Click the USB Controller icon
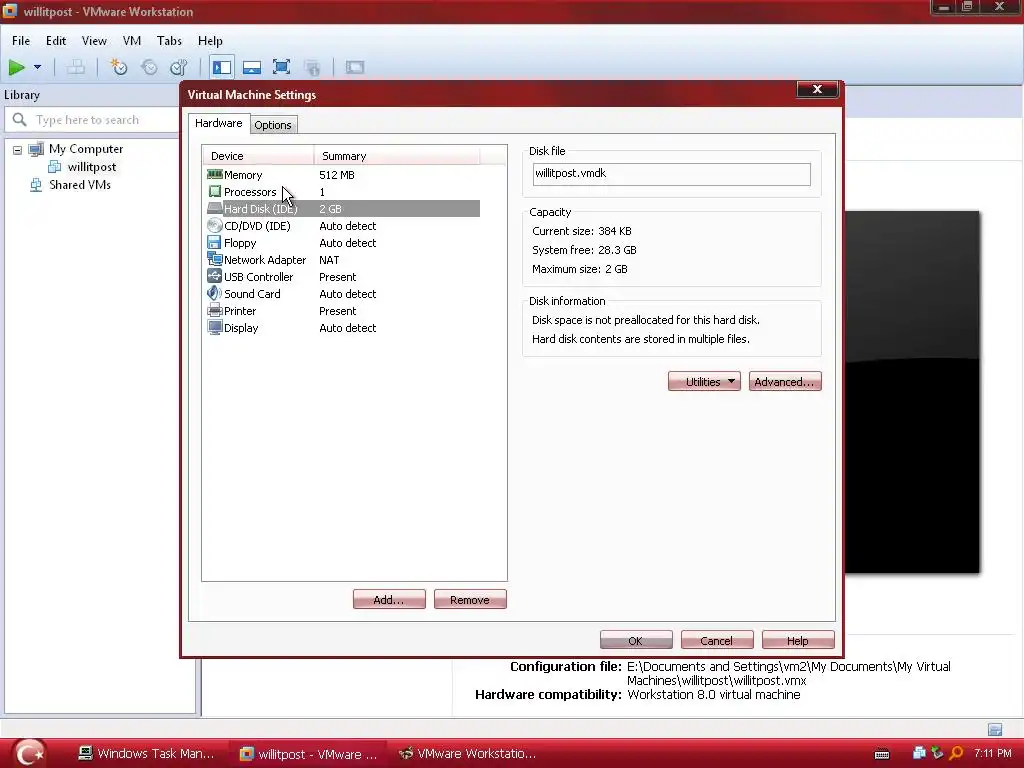The width and height of the screenshot is (1024, 768). [214, 276]
